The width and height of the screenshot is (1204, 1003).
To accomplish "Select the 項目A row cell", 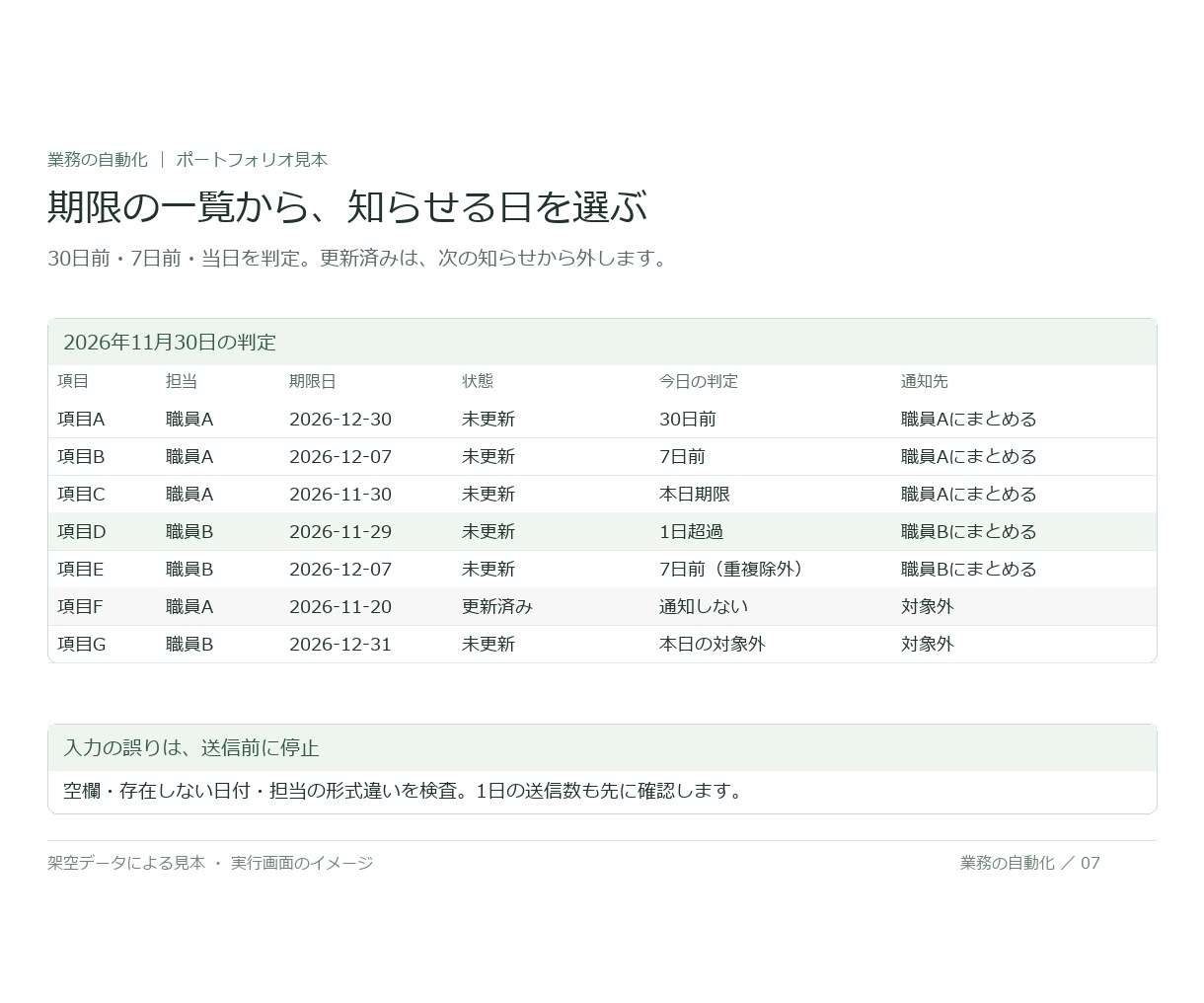I will pos(81,420).
